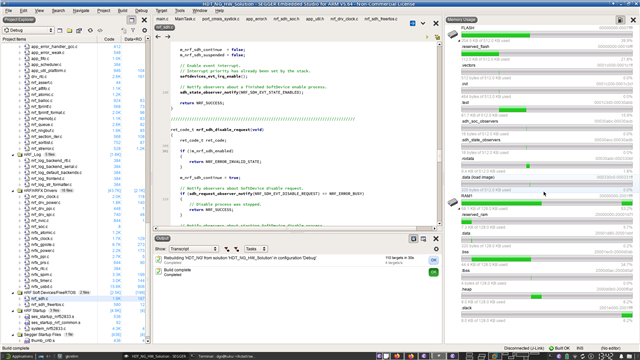The width and height of the screenshot is (640, 360).
Task: Click the Disconnected (J-Link) status
Action: coord(524,348)
